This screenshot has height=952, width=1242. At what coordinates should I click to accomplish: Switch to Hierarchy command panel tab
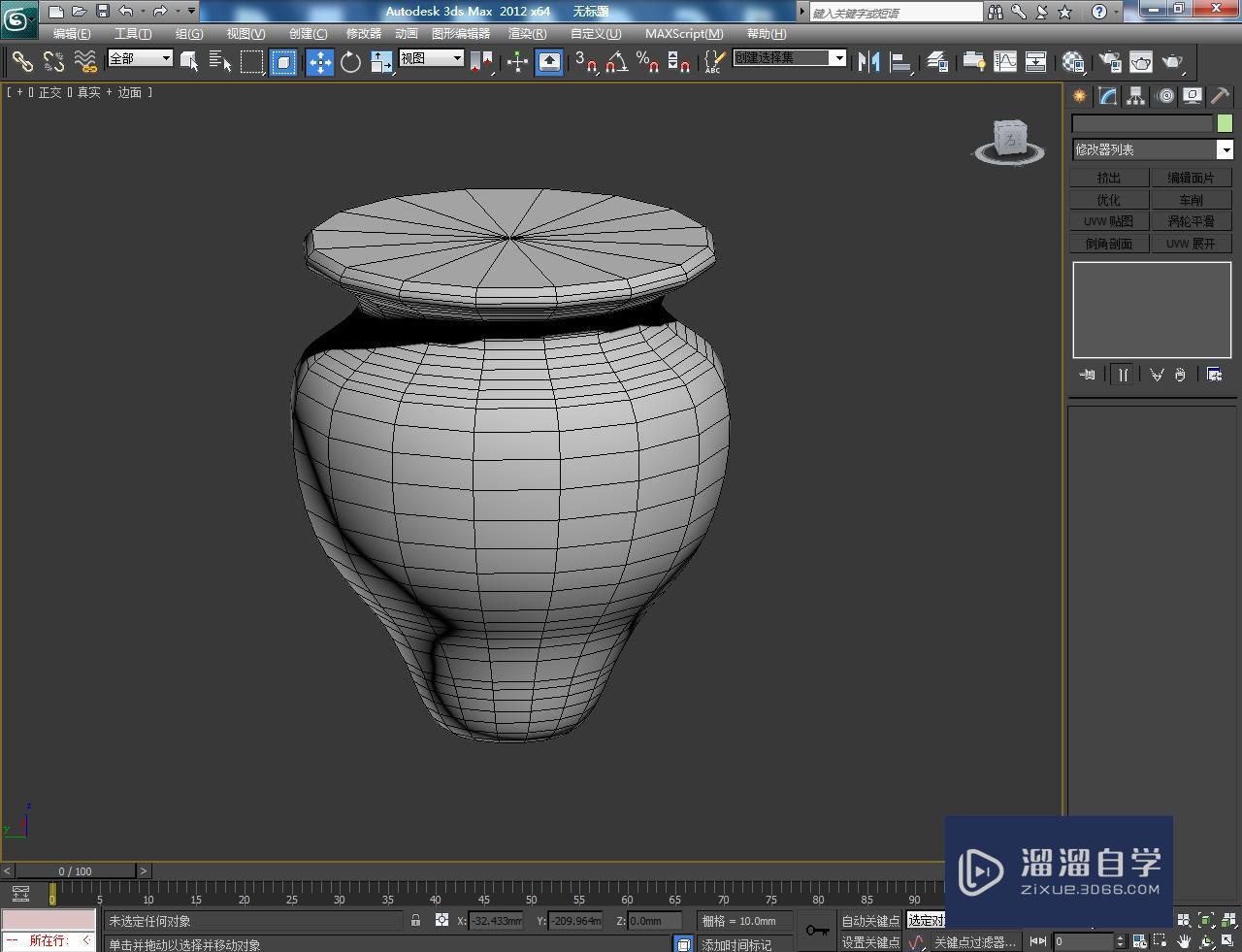1135,96
